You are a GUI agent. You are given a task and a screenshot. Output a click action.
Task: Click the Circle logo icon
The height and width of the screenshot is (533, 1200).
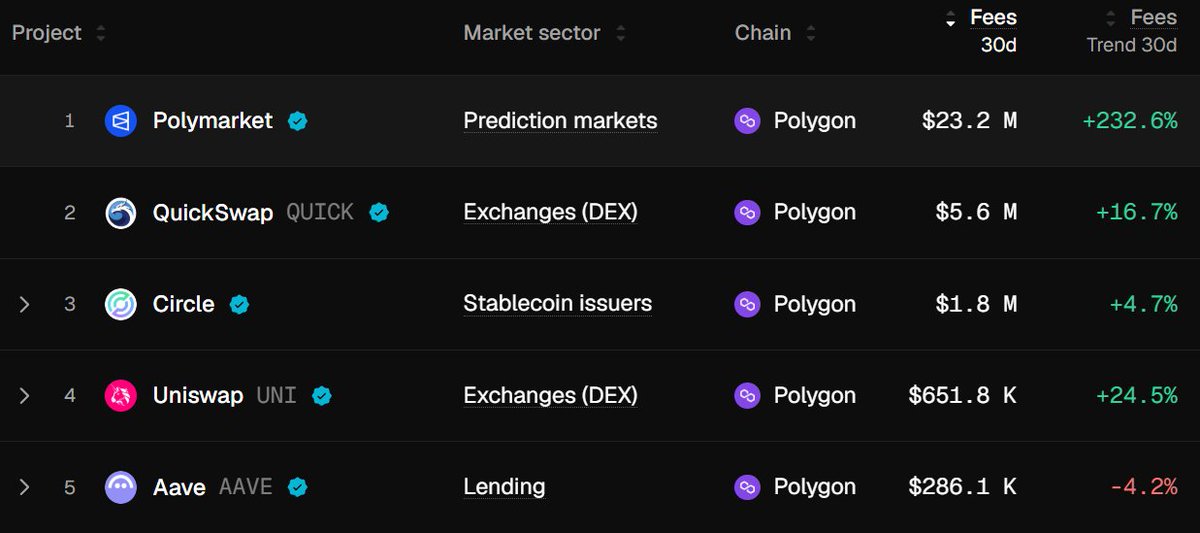(x=120, y=304)
